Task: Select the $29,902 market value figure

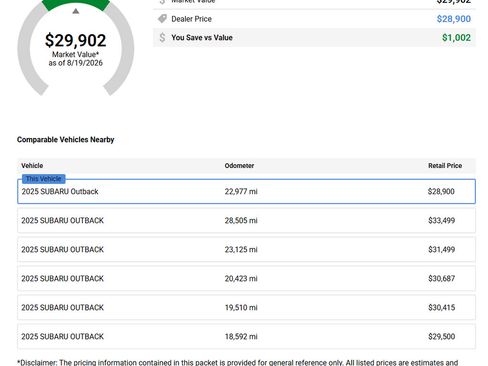Action: (76, 40)
